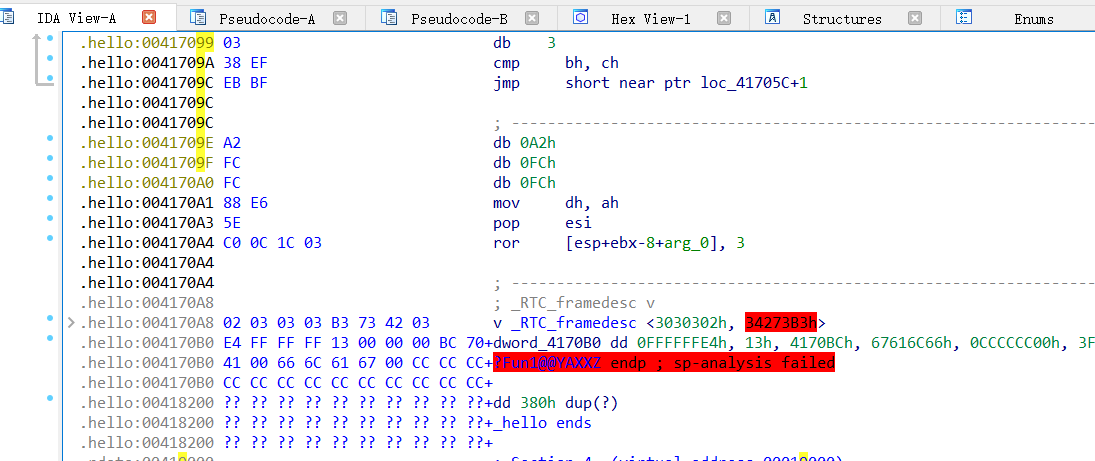Expand the collapsed _RTC_framedesc line arrow

click(71, 323)
